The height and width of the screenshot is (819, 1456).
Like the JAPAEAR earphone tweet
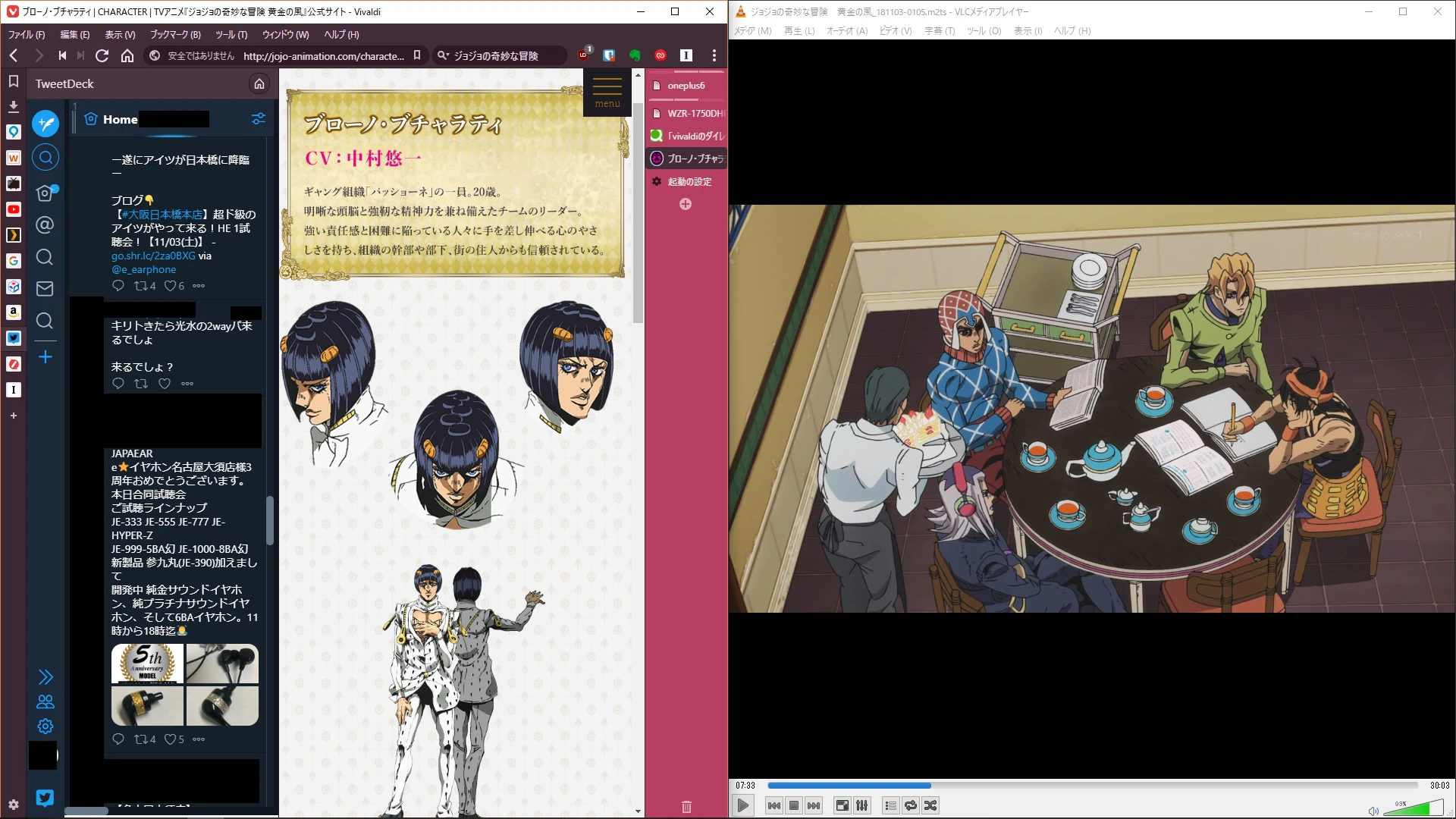[171, 739]
